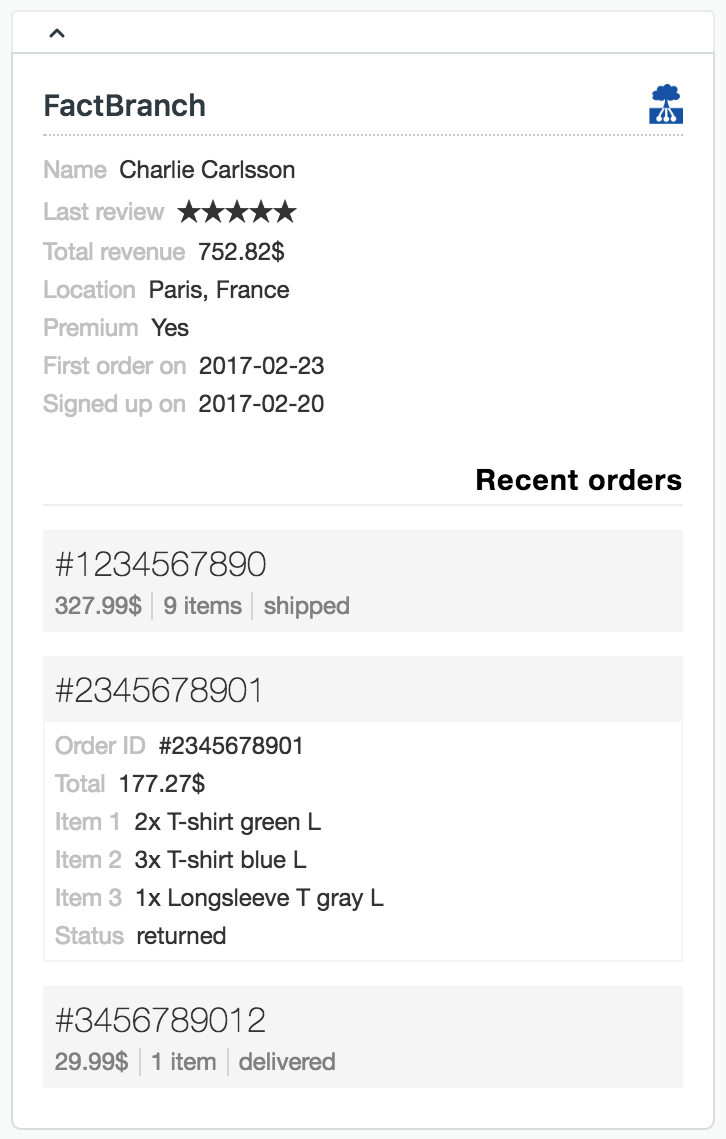Click the Recent orders heading
The image size is (726, 1139).
[x=578, y=480]
